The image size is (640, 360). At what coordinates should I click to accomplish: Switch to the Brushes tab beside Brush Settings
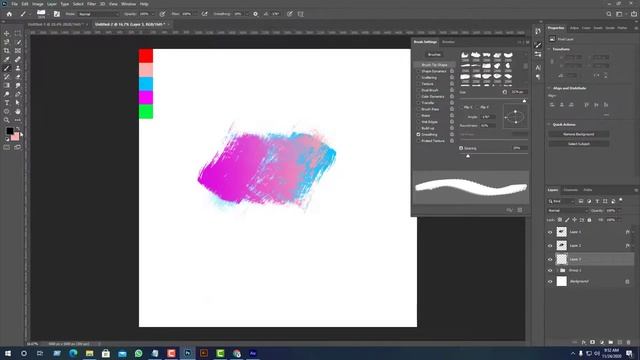point(448,42)
